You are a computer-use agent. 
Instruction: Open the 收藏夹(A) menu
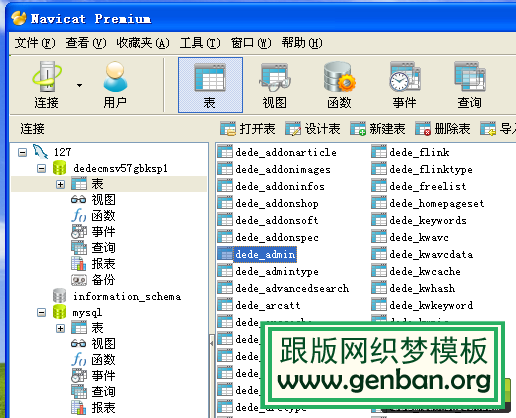click(x=143, y=43)
